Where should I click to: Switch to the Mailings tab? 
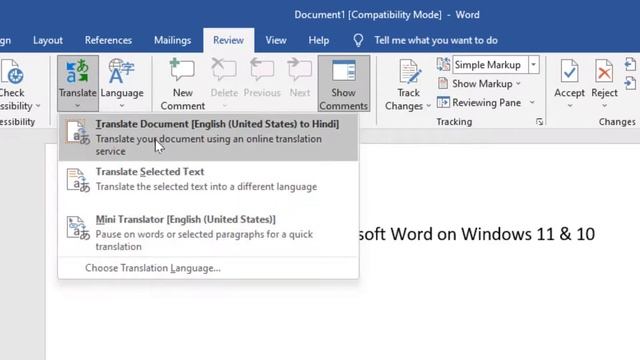click(x=172, y=40)
